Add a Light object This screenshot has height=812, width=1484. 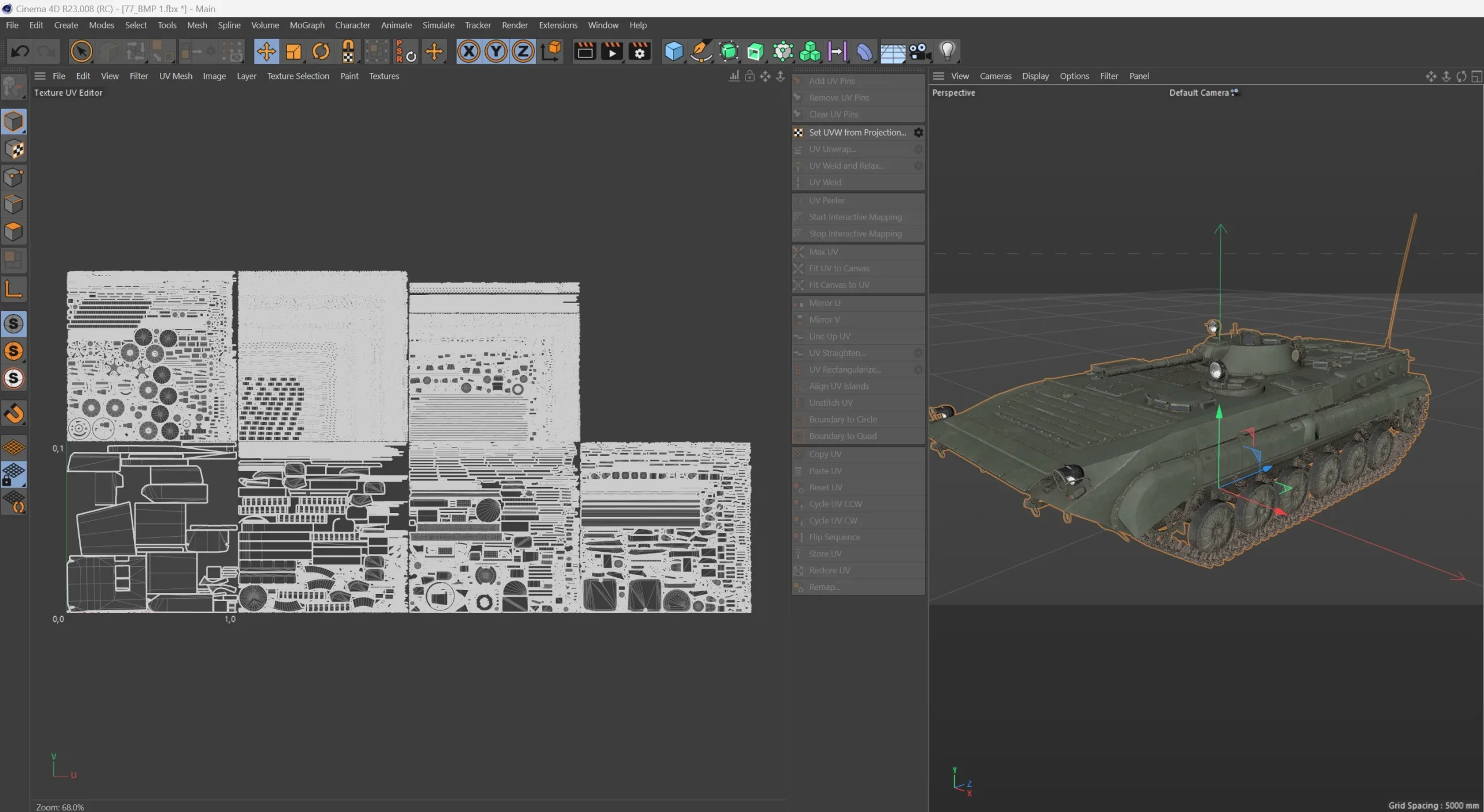pyautogui.click(x=947, y=52)
